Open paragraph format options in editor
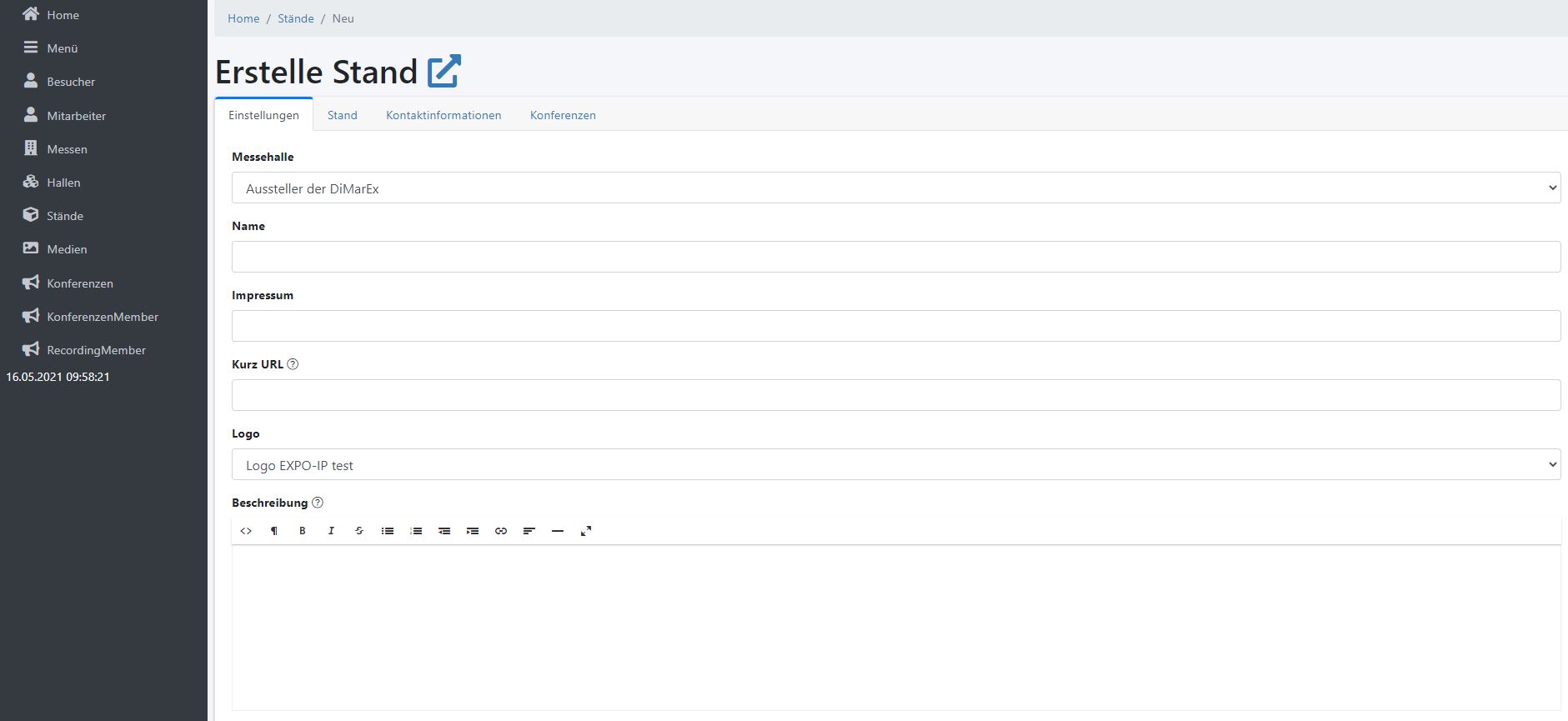This screenshot has height=721, width=1568. pos(274,531)
